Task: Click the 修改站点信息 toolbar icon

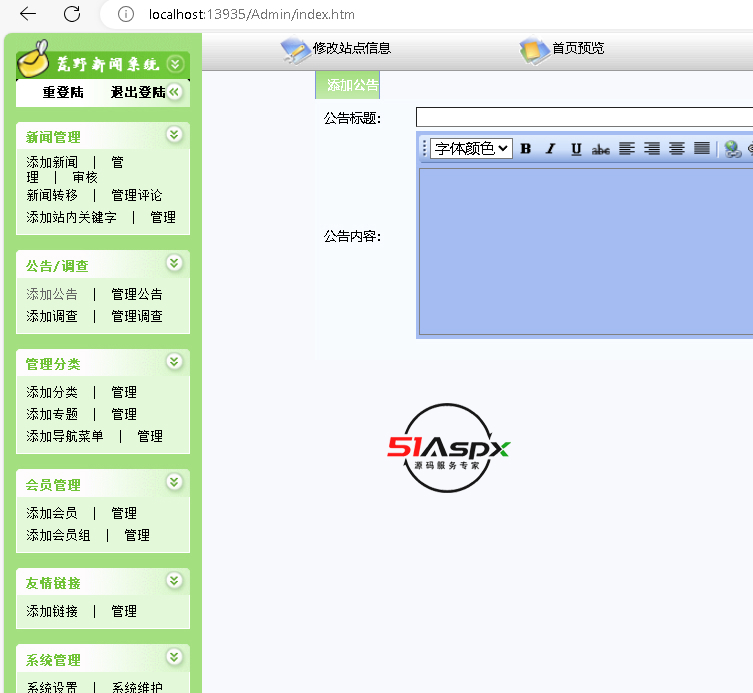Action: tap(295, 50)
